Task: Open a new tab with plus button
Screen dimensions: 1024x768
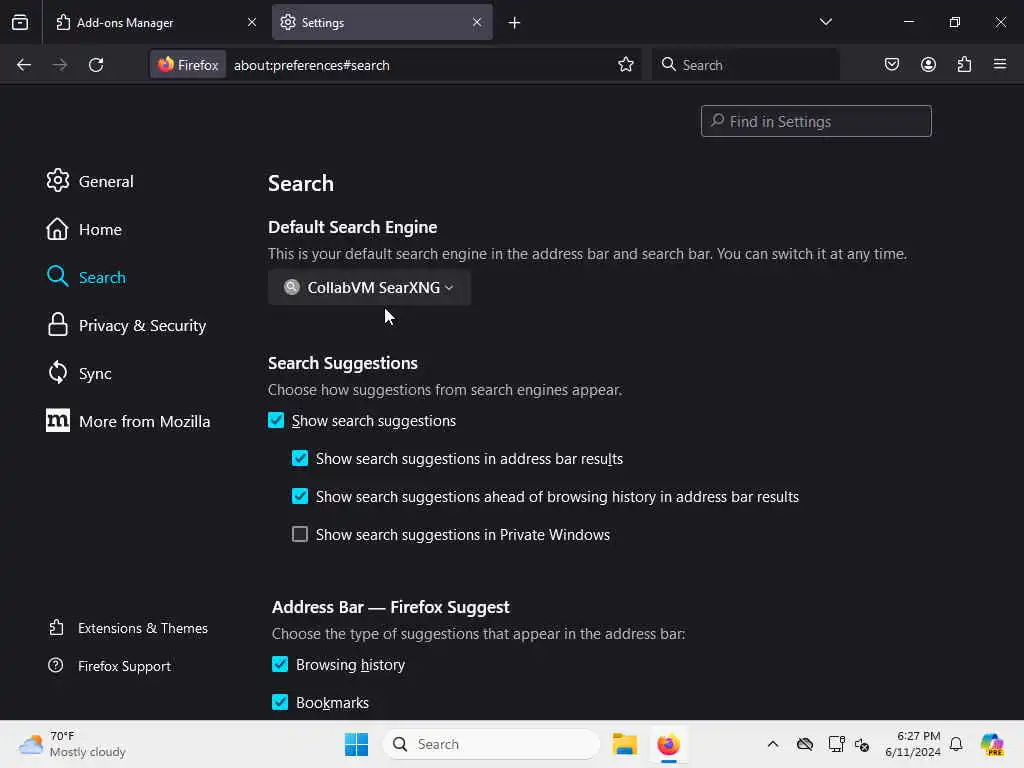Action: click(x=515, y=23)
